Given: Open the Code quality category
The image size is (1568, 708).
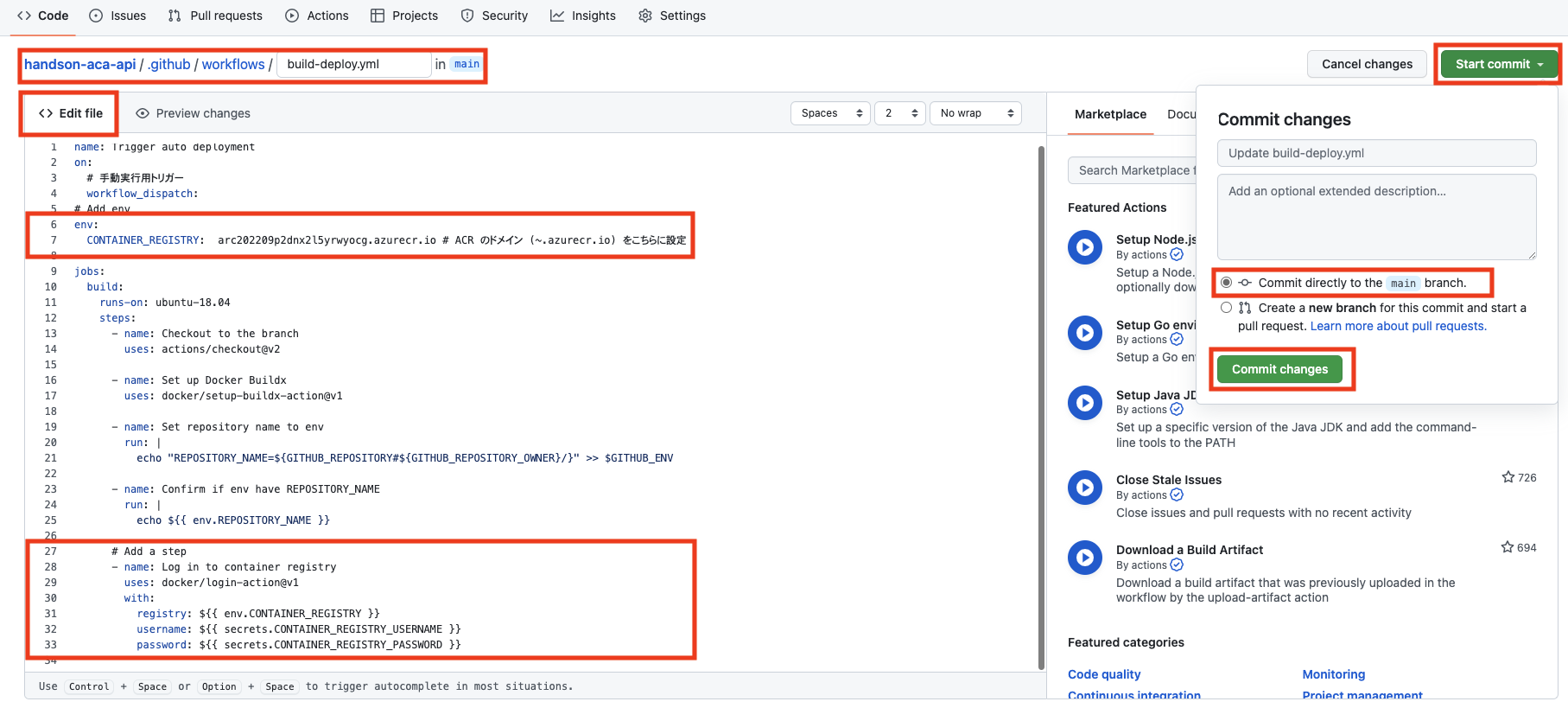Looking at the screenshot, I should click(x=1104, y=674).
